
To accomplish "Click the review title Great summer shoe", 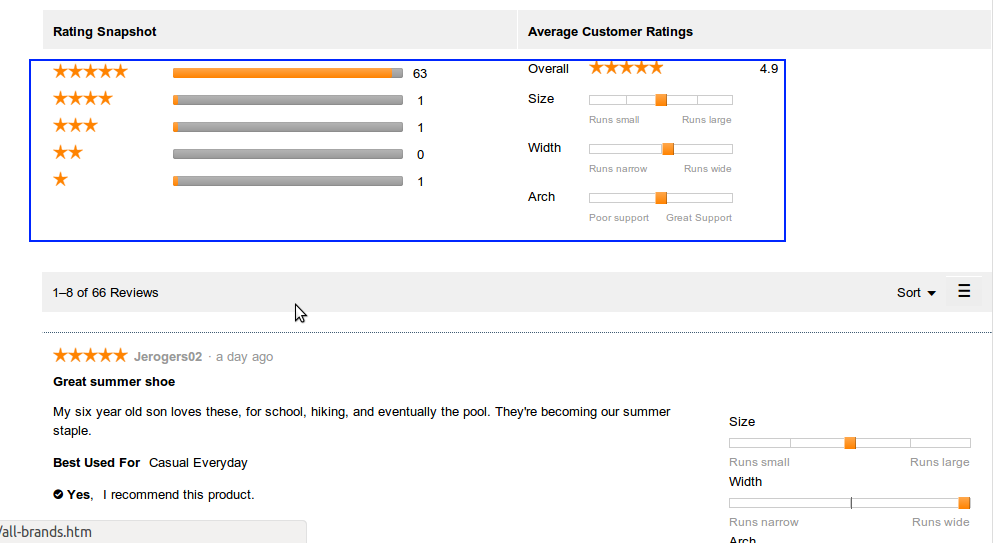I will tap(114, 382).
